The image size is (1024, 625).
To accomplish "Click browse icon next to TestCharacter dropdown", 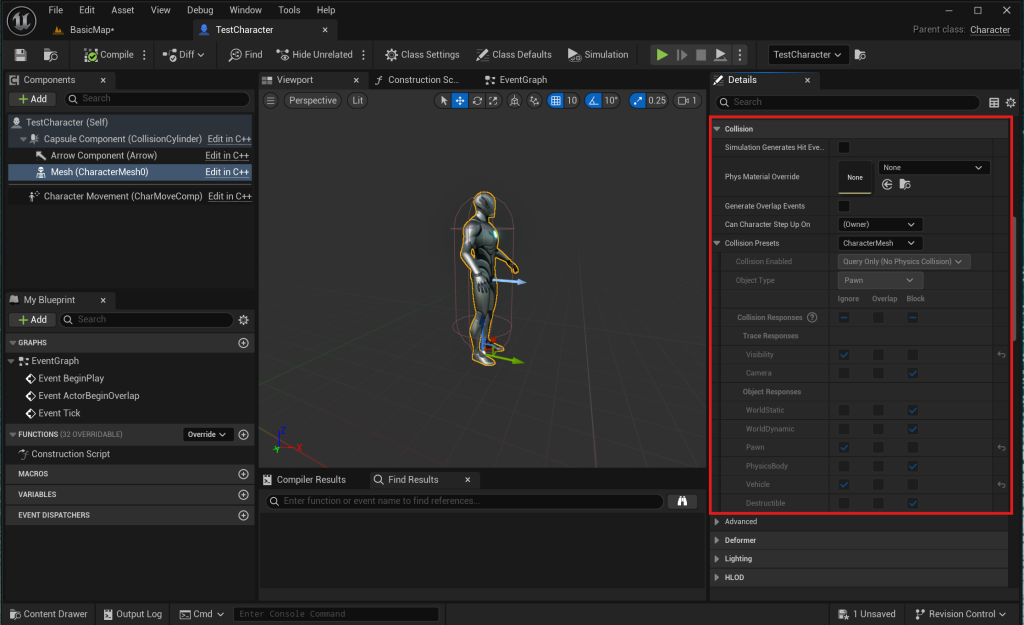I will point(860,55).
